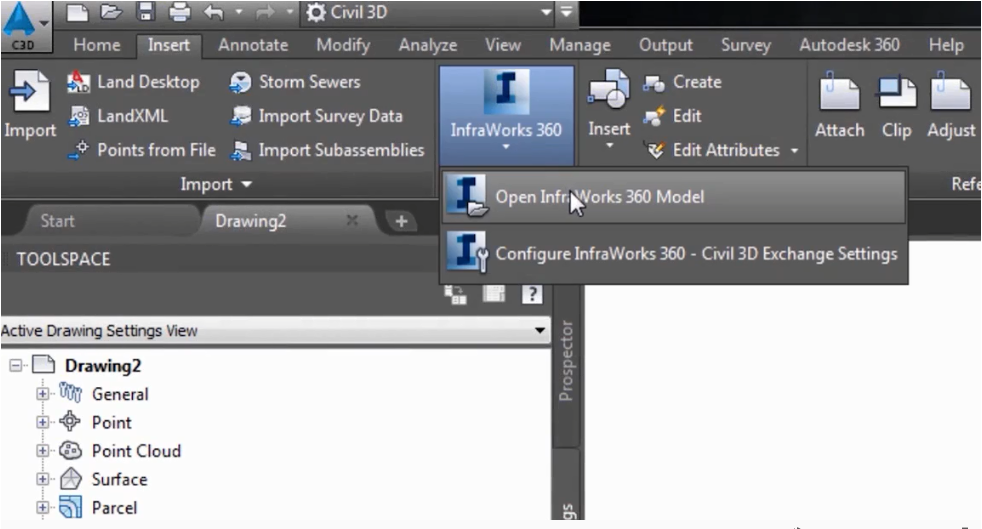This screenshot has width=982, height=529.
Task: Open the View ribbon tab
Action: (503, 45)
